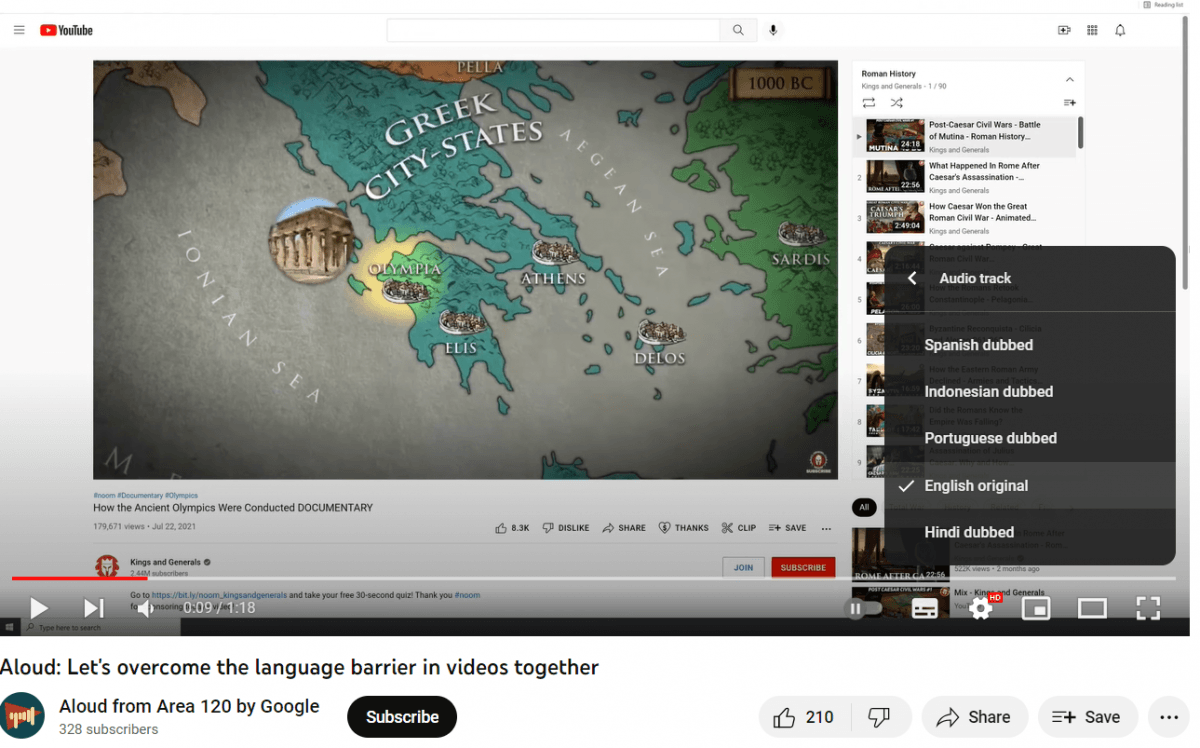Image resolution: width=1200 pixels, height=748 pixels.
Task: Click the settings gear icon in player
Action: click(x=980, y=608)
